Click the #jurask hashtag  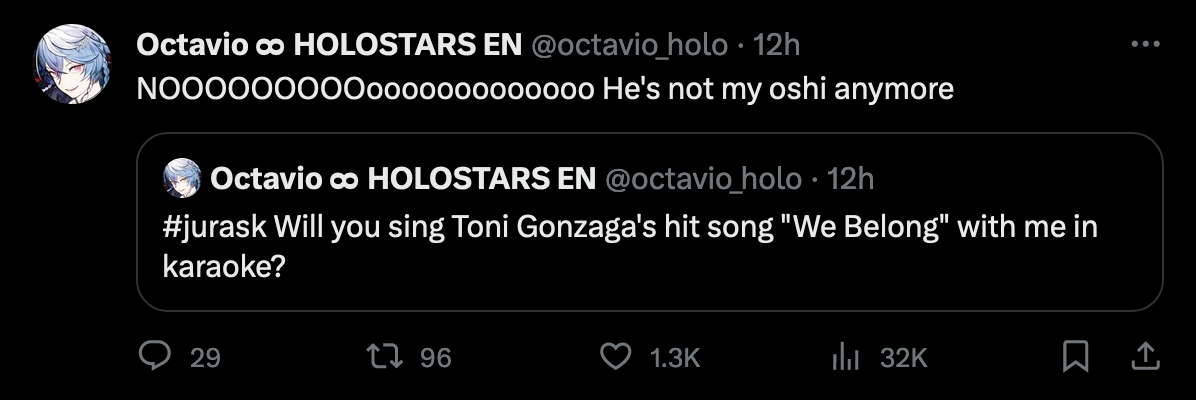pos(212,227)
